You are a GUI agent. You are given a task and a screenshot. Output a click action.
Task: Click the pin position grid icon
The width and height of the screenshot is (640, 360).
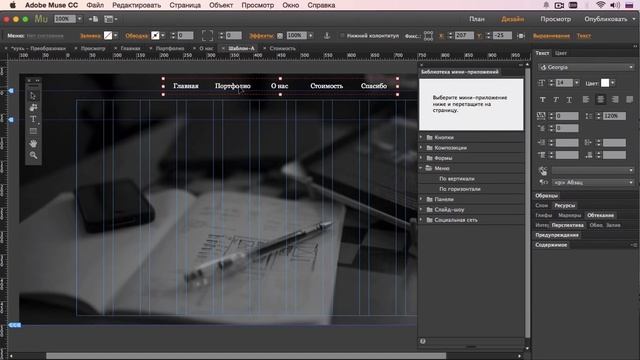[x=428, y=36]
